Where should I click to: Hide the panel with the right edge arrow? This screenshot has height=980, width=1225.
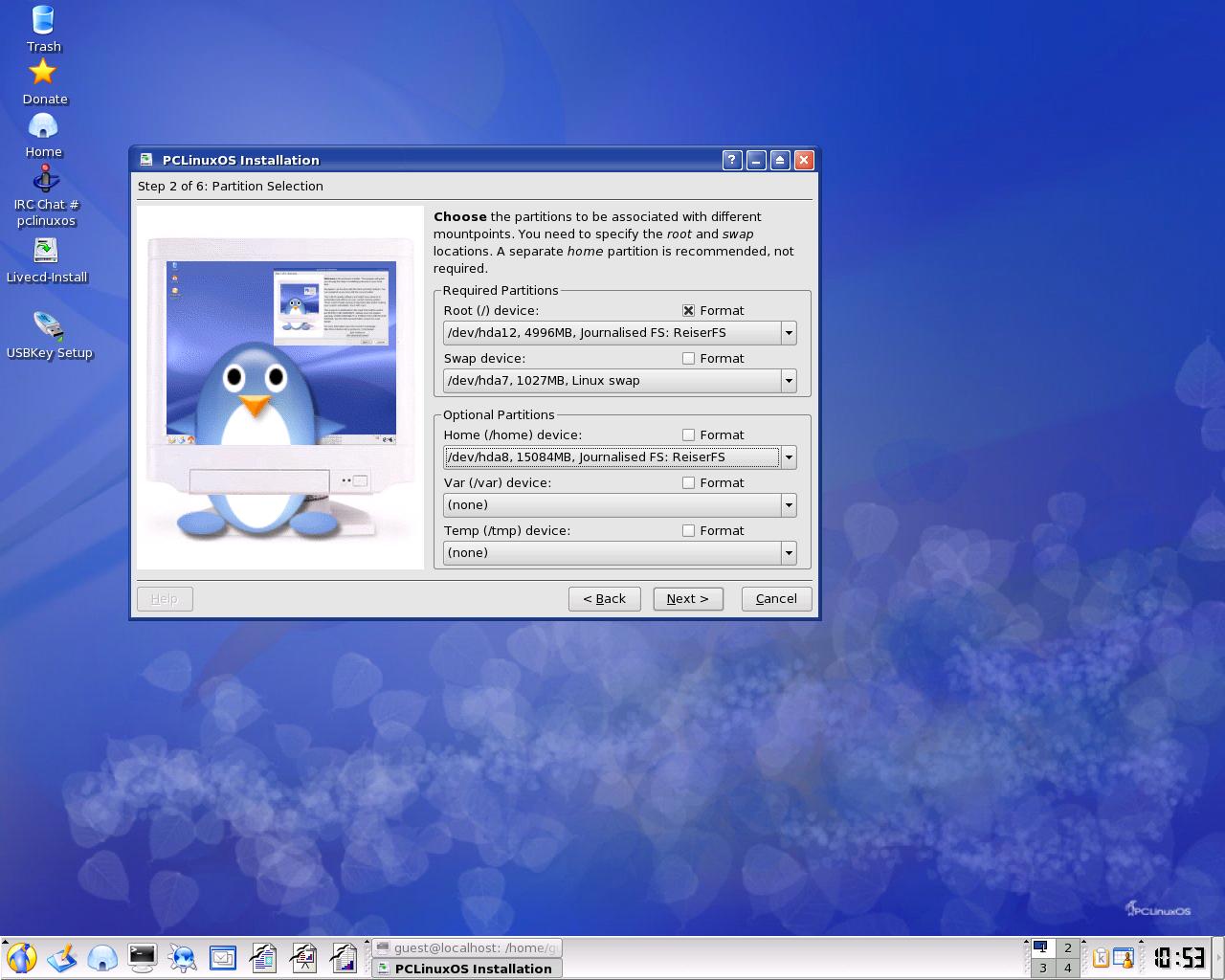tap(1218, 958)
